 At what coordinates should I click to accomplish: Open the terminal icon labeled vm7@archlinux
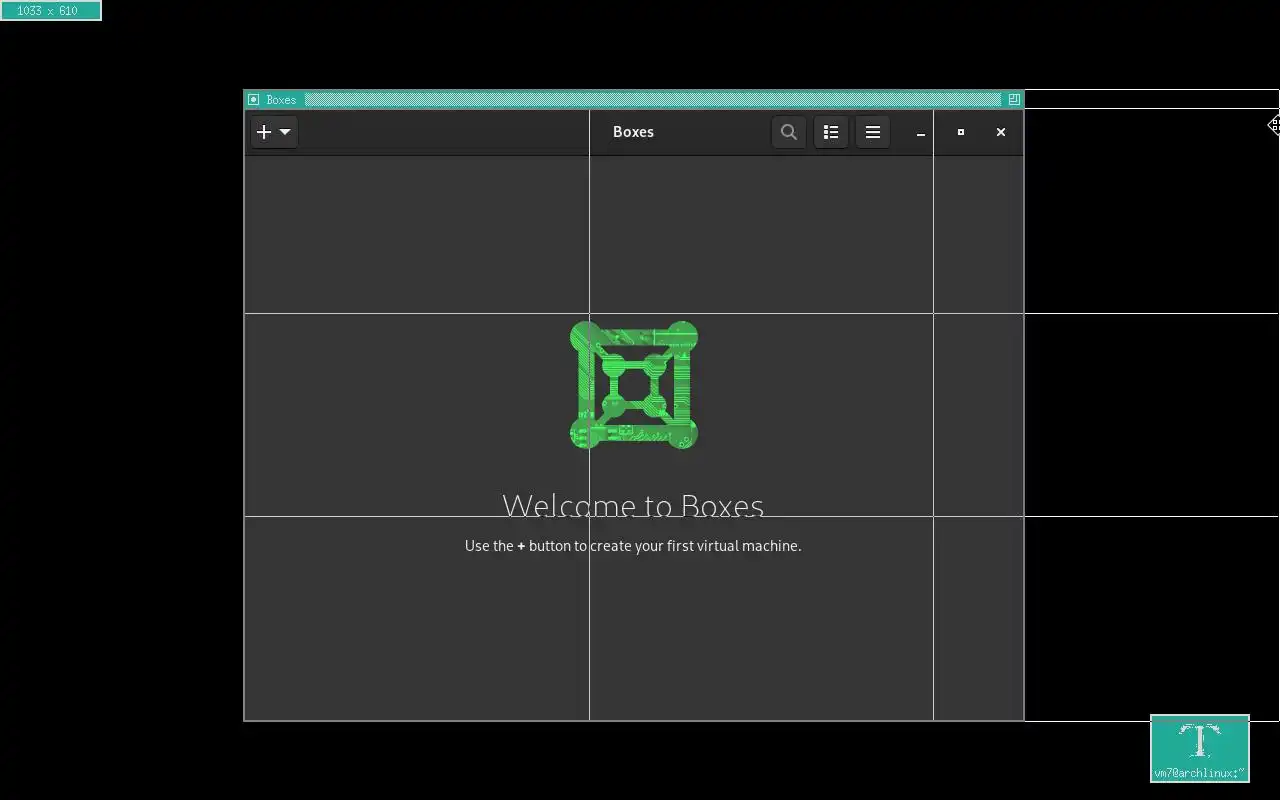coord(1200,748)
